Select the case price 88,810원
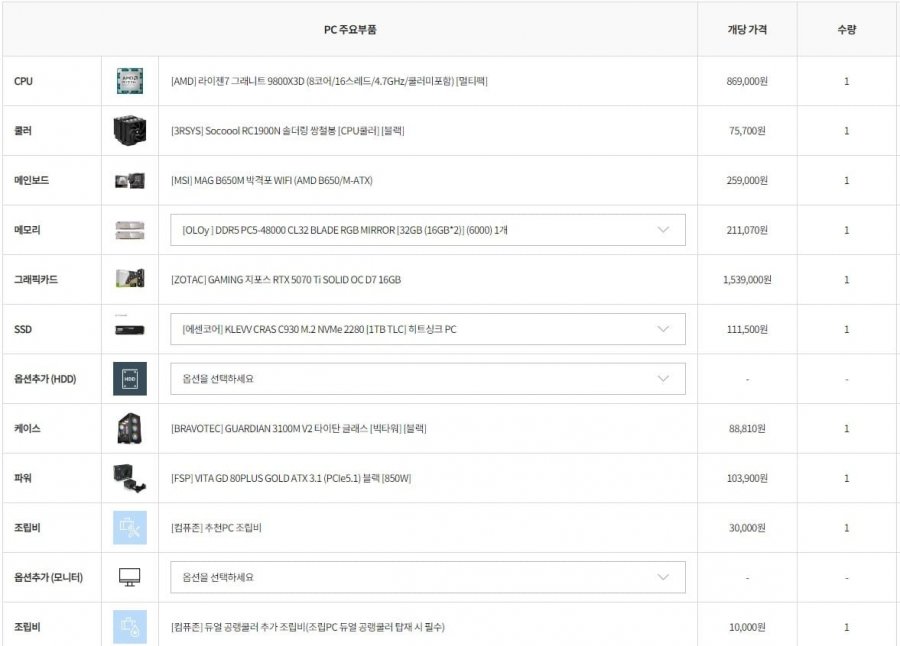The image size is (900, 646). [x=747, y=428]
